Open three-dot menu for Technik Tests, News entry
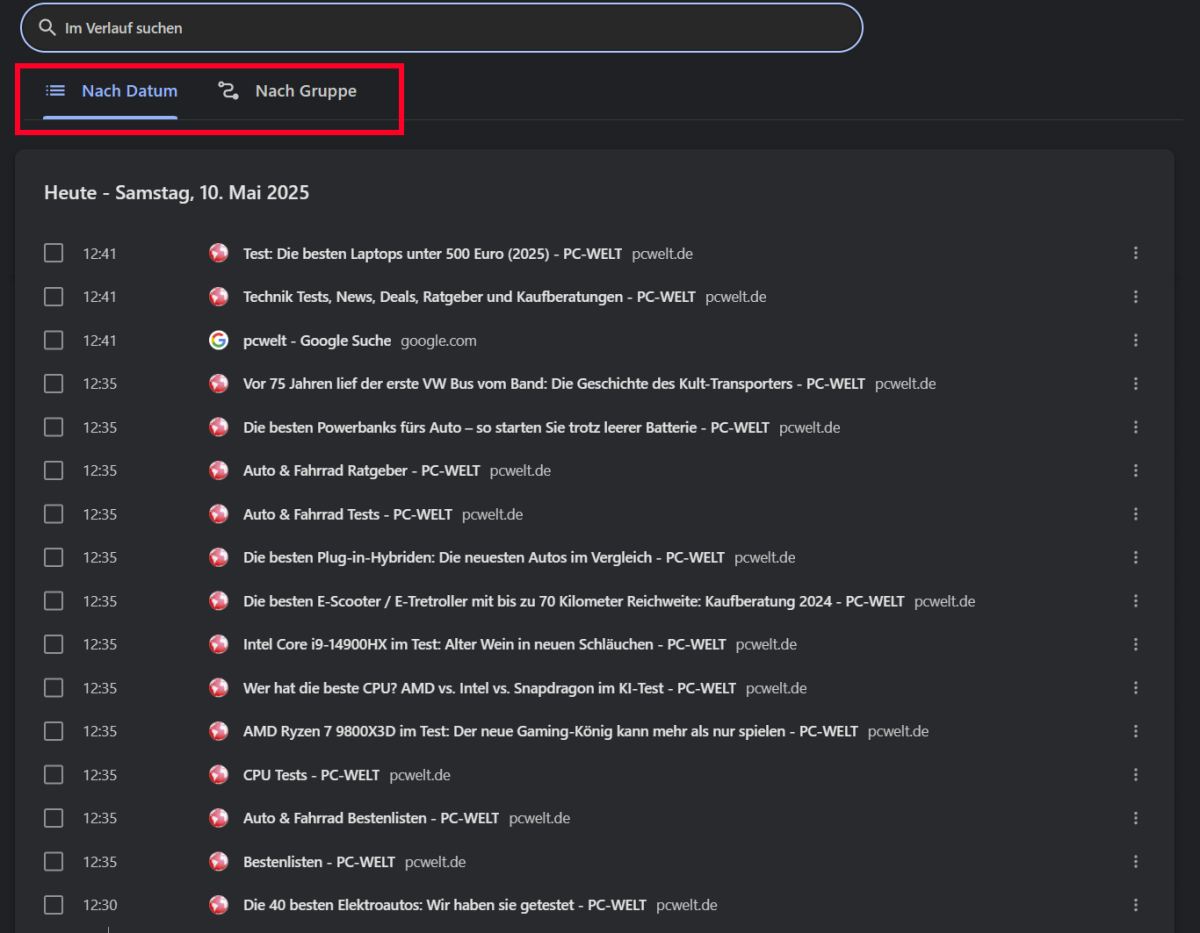Screen dimensions: 1200x933 tap(1135, 297)
